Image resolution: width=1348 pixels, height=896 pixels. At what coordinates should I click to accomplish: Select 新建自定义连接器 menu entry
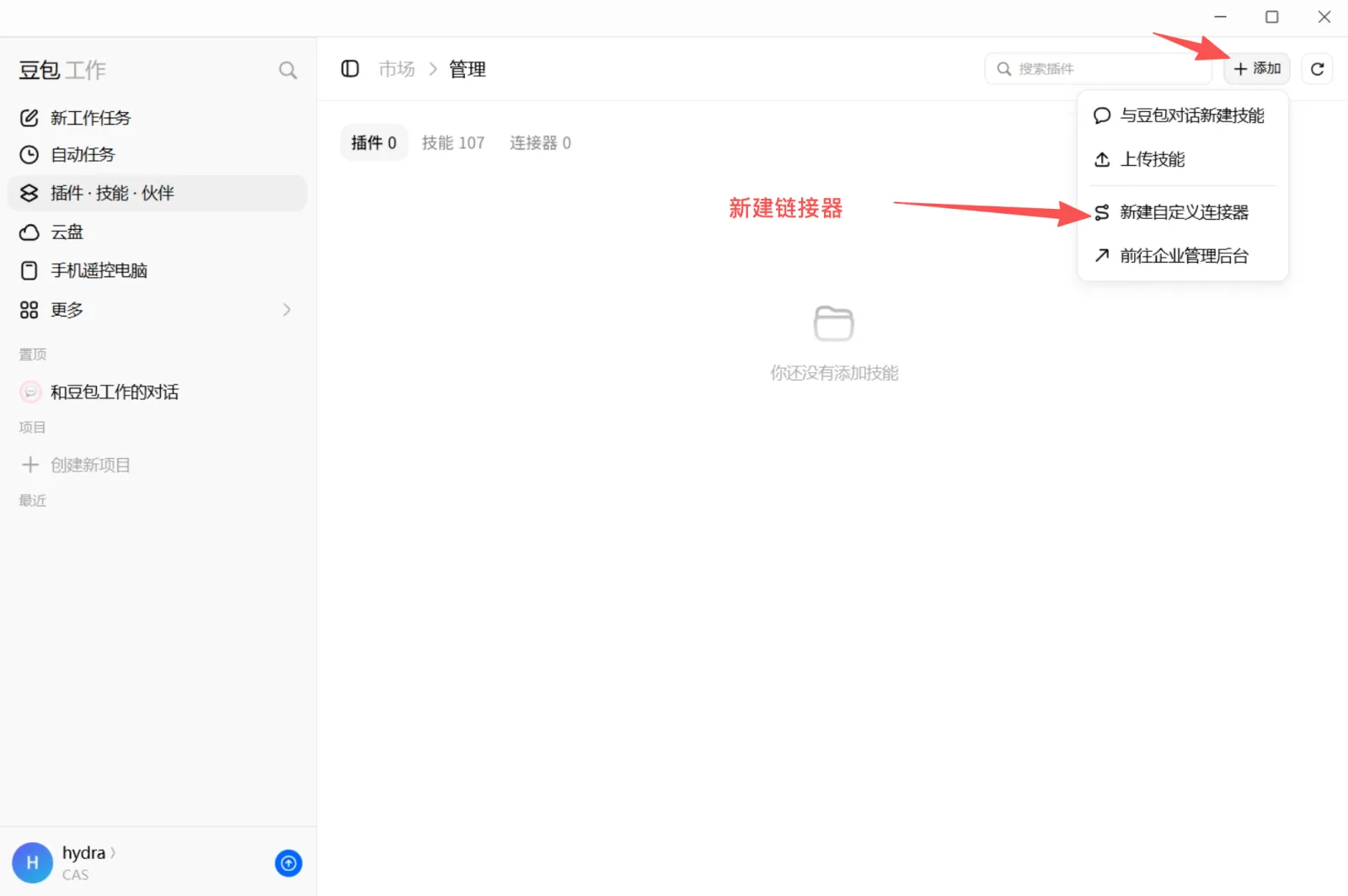1183,212
